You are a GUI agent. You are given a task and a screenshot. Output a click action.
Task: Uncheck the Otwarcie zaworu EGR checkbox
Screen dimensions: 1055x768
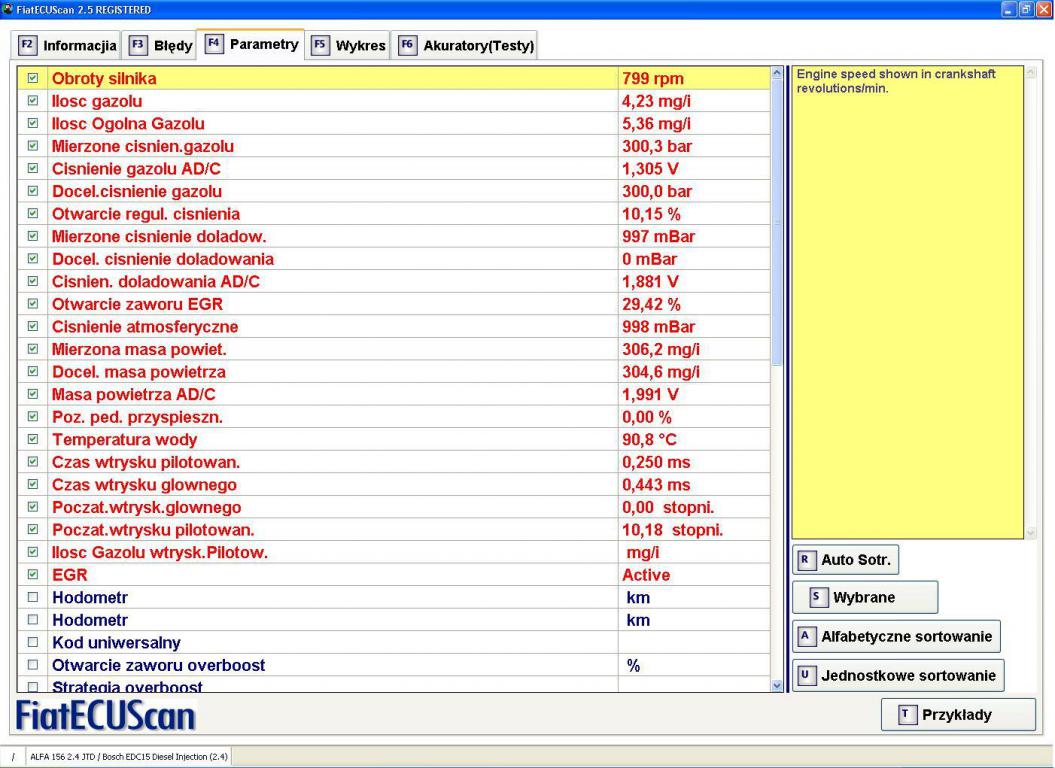pos(33,304)
